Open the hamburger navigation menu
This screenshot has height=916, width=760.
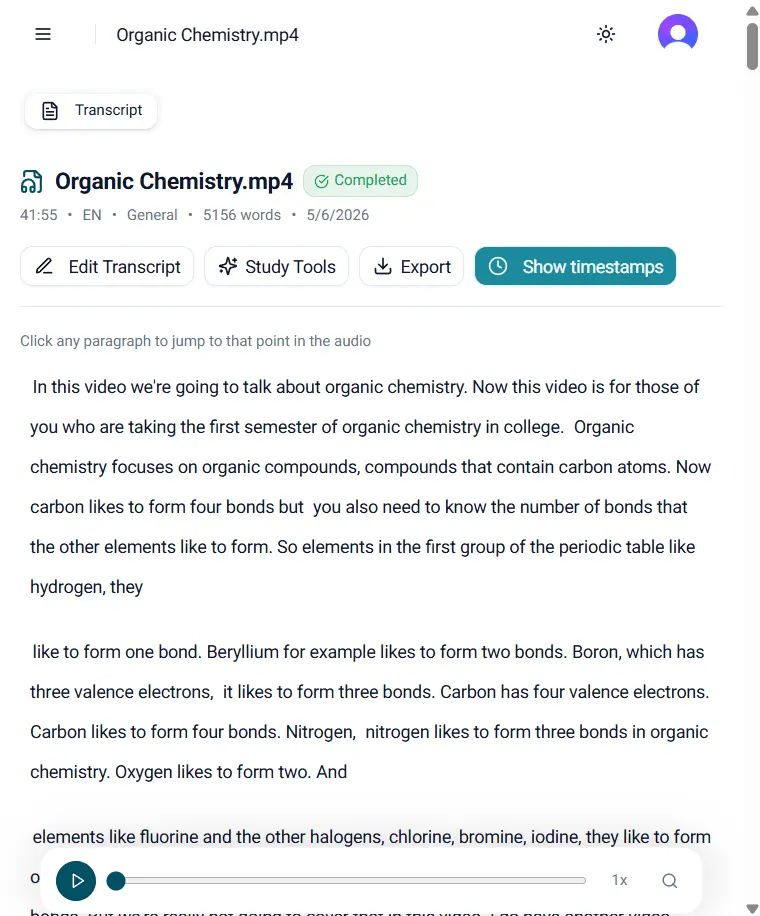43,34
